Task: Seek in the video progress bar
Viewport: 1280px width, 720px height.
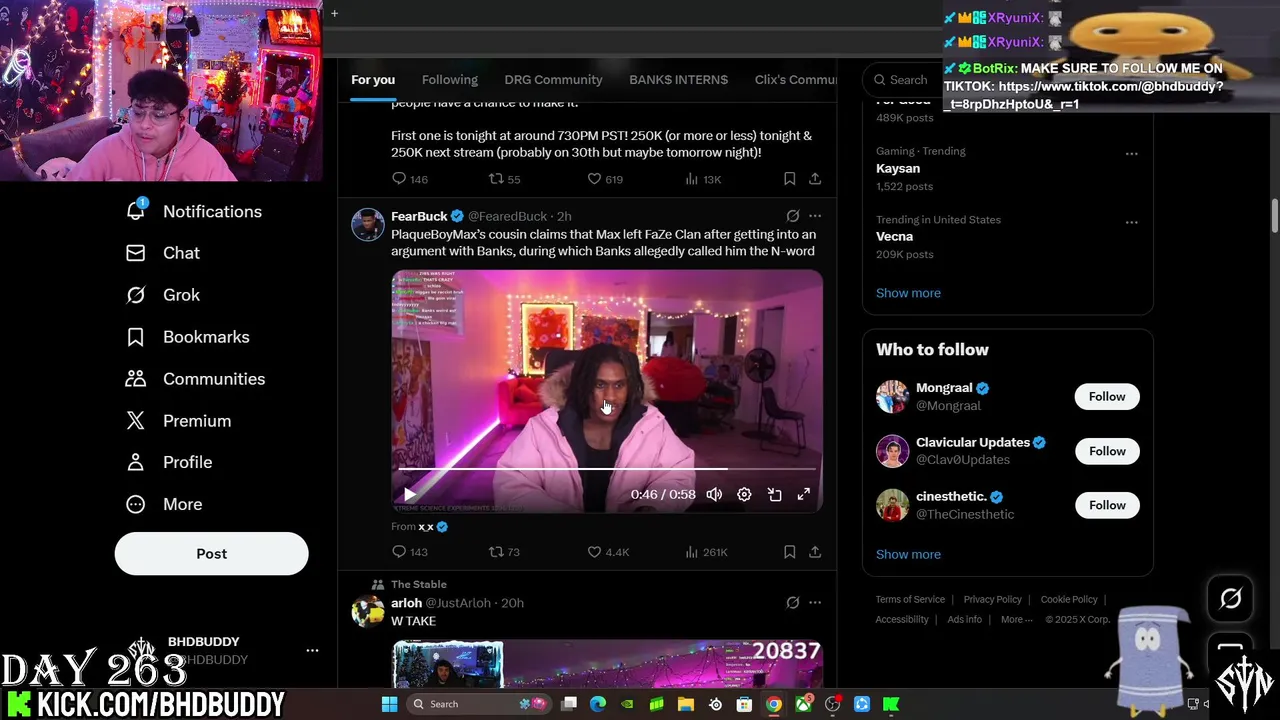Action: 607,468
